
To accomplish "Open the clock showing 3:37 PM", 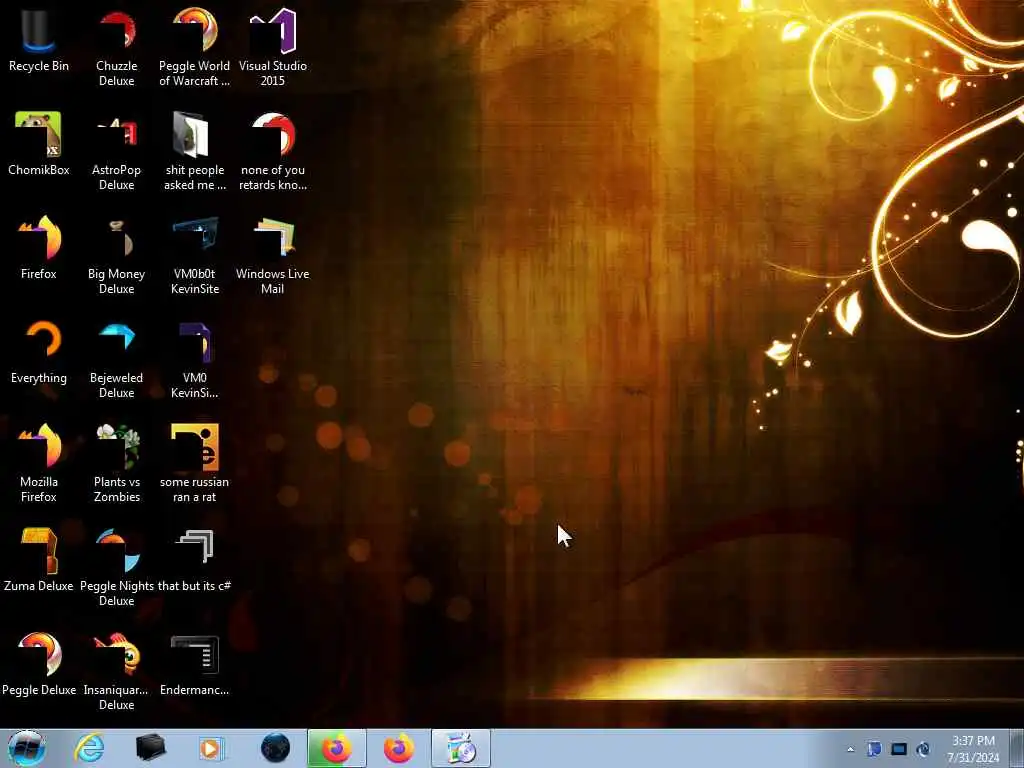I will pos(973,749).
